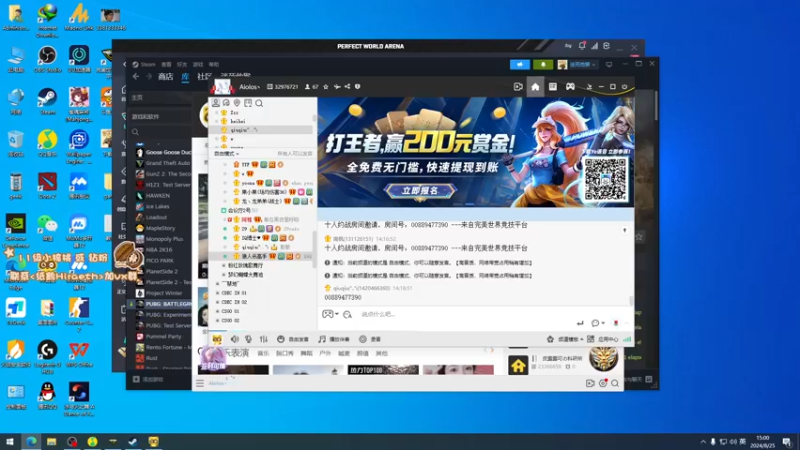Image resolution: width=800 pixels, height=450 pixels.
Task: Click the star favorite icon beside channel member count
Action: (326, 87)
